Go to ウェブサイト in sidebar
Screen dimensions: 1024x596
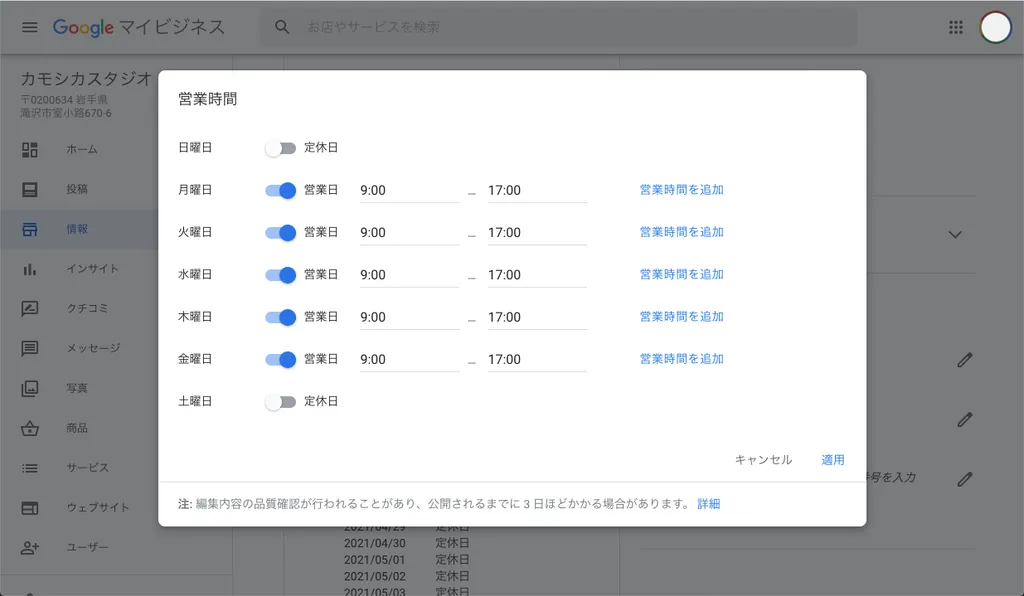97,508
